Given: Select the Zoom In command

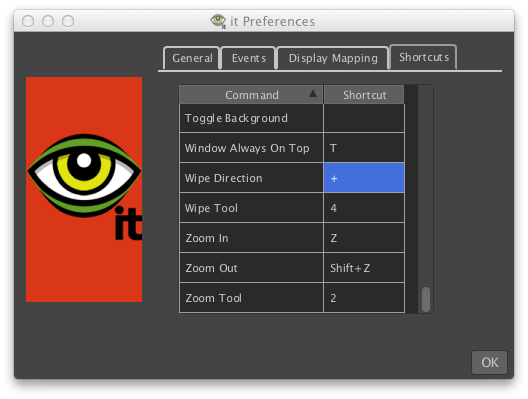Looking at the screenshot, I should click(251, 238).
